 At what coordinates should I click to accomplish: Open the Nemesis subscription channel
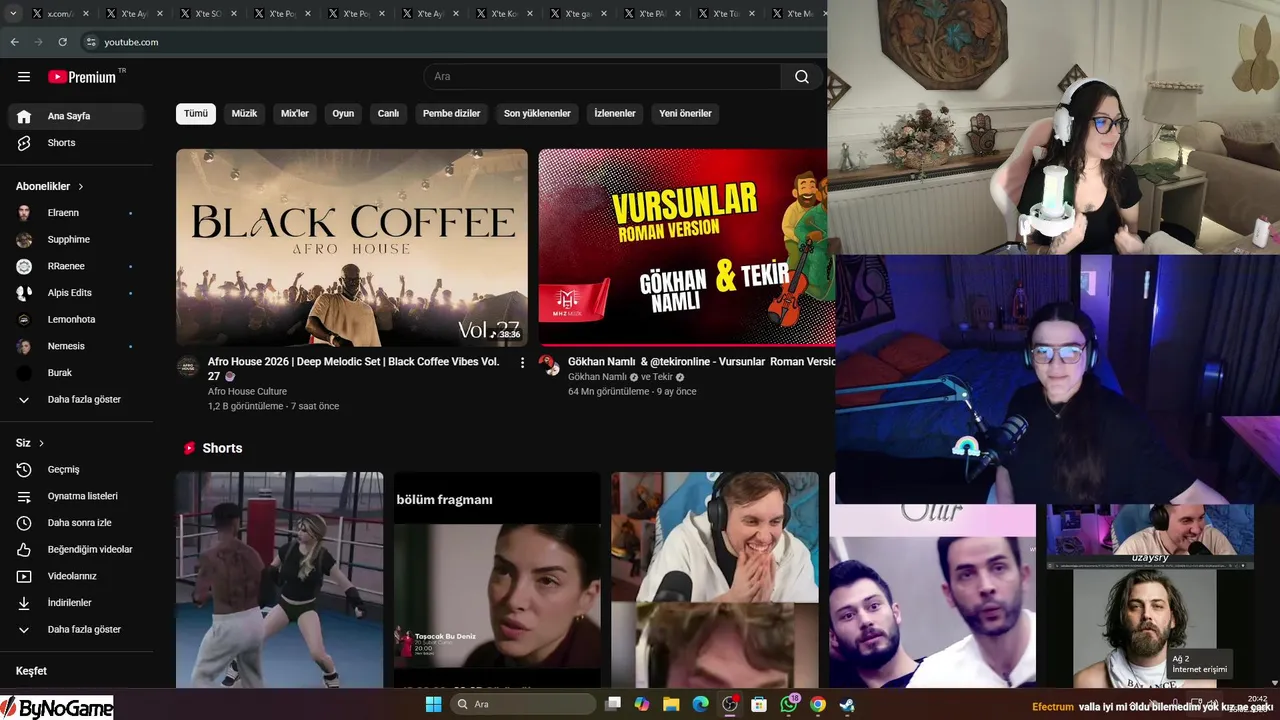76,346
